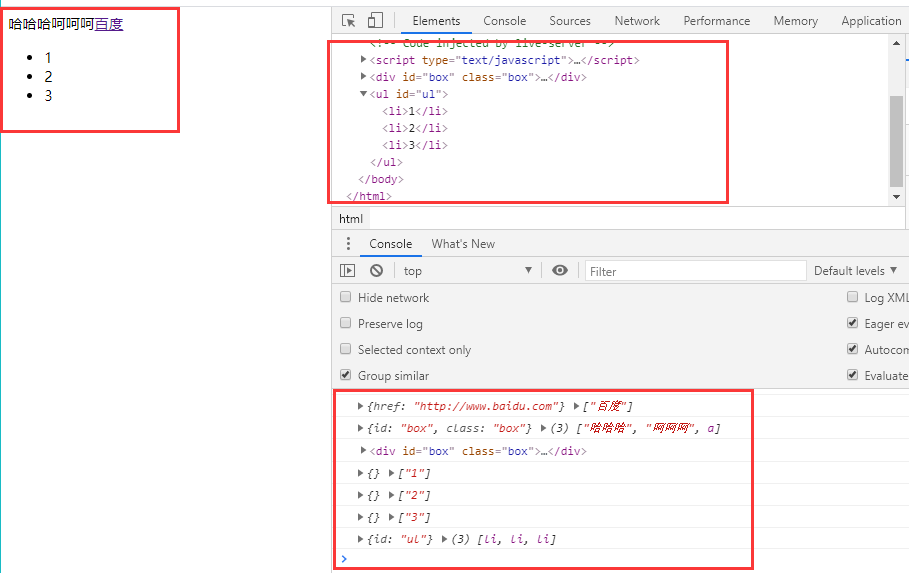Select the <li>3</li> node in Elements

pyautogui.click(x=414, y=145)
